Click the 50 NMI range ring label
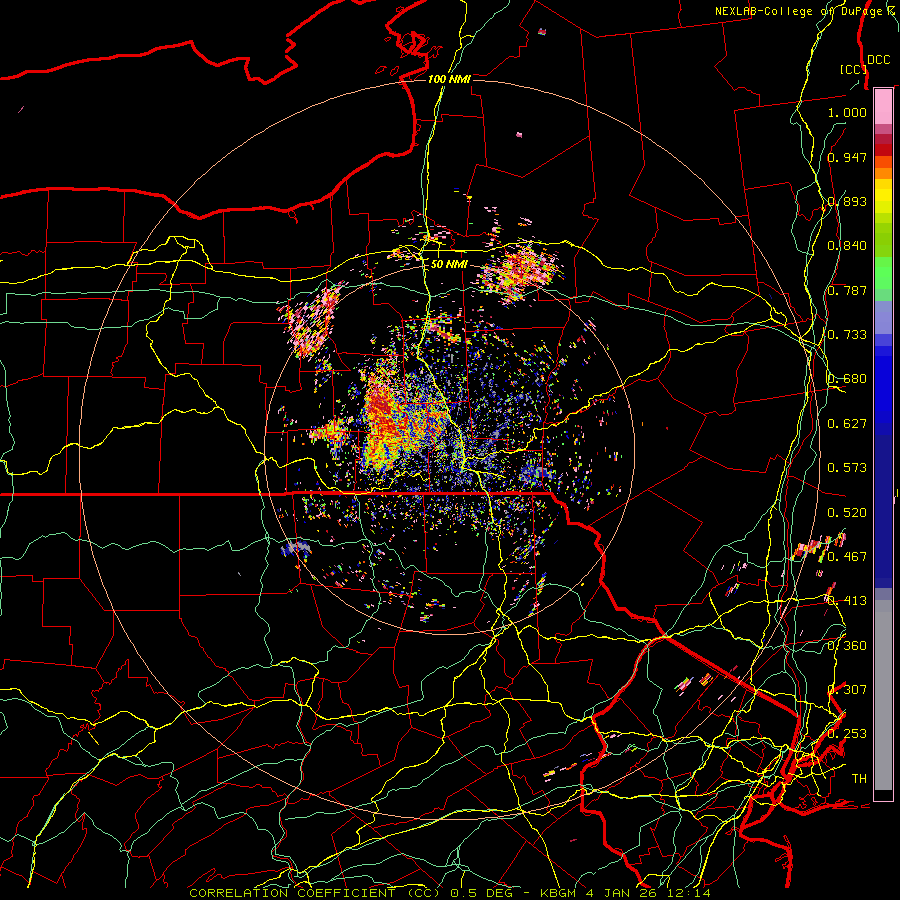900x900 pixels. 449,264
